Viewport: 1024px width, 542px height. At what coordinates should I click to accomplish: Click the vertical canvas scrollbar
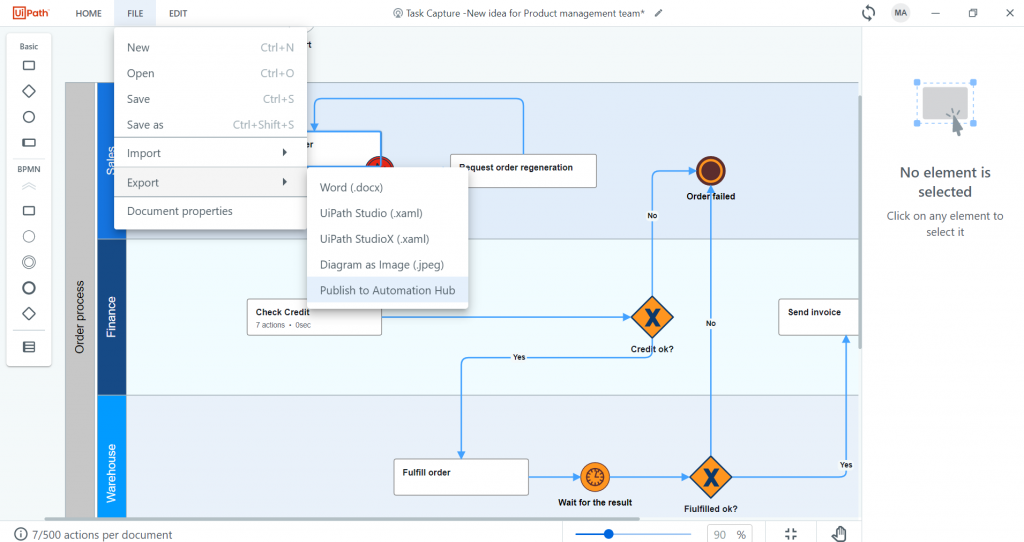(859, 222)
